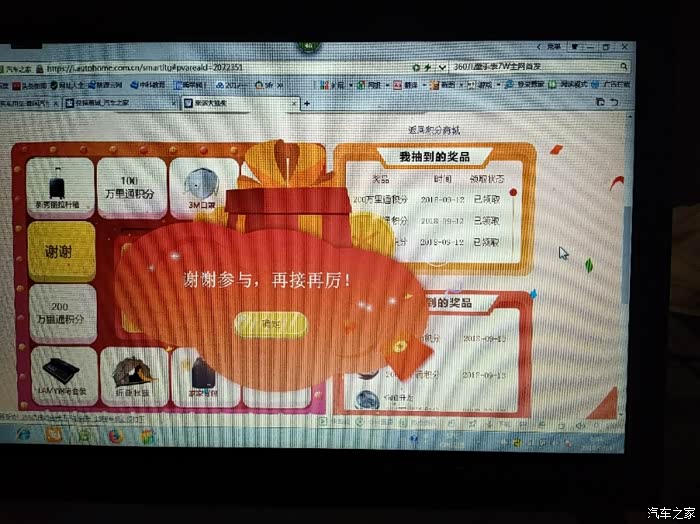Click the volume icon in status bar
The width and height of the screenshot is (700, 524).
580,426
